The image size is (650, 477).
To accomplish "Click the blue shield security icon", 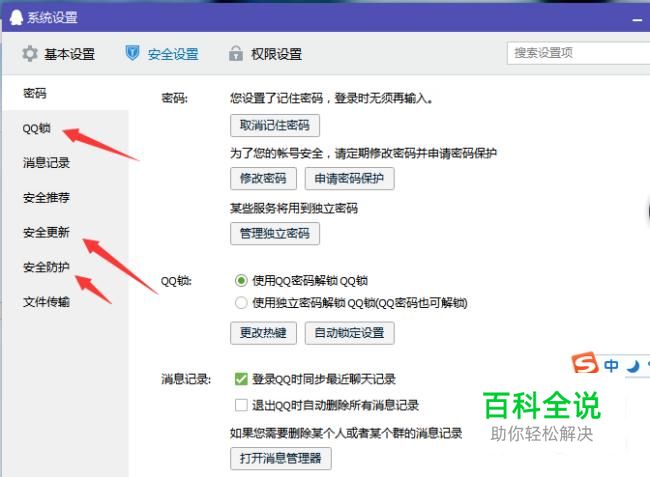I will click(x=132, y=53).
